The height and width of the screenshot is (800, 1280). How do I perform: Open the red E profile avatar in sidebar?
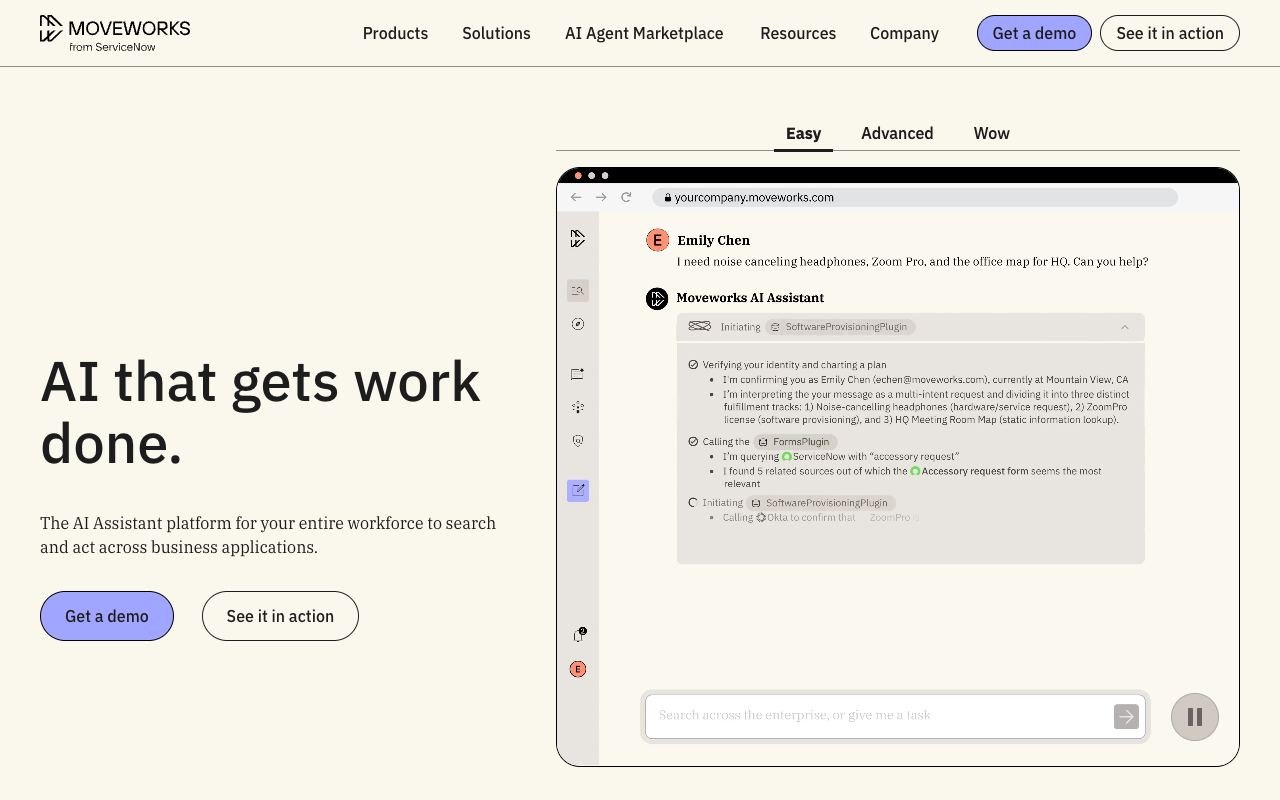coord(578,669)
